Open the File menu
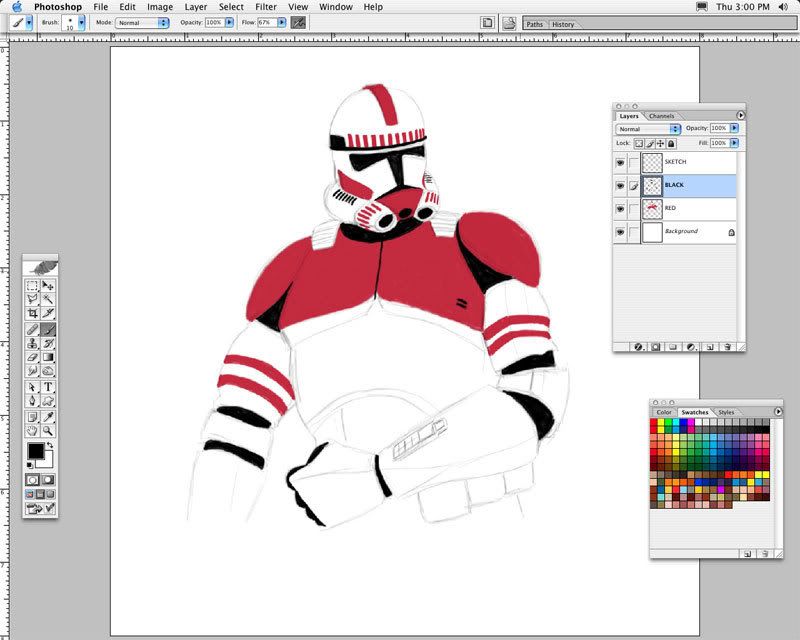 101,7
